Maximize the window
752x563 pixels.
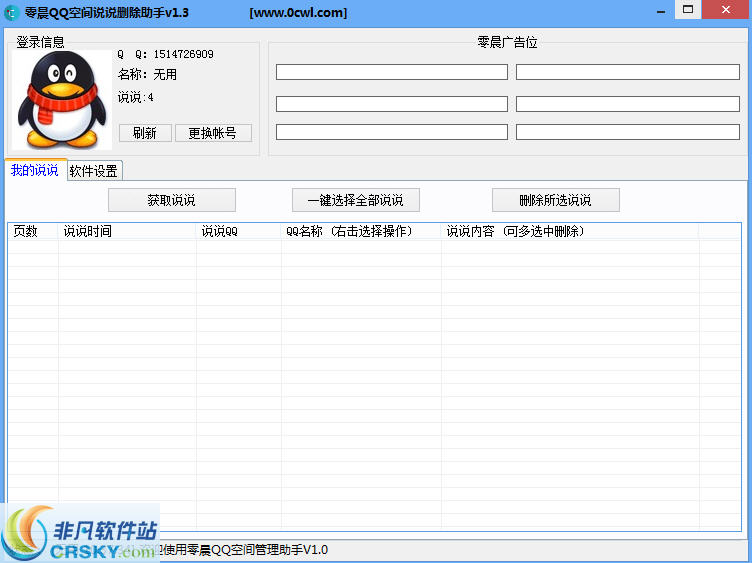pyautogui.click(x=688, y=10)
